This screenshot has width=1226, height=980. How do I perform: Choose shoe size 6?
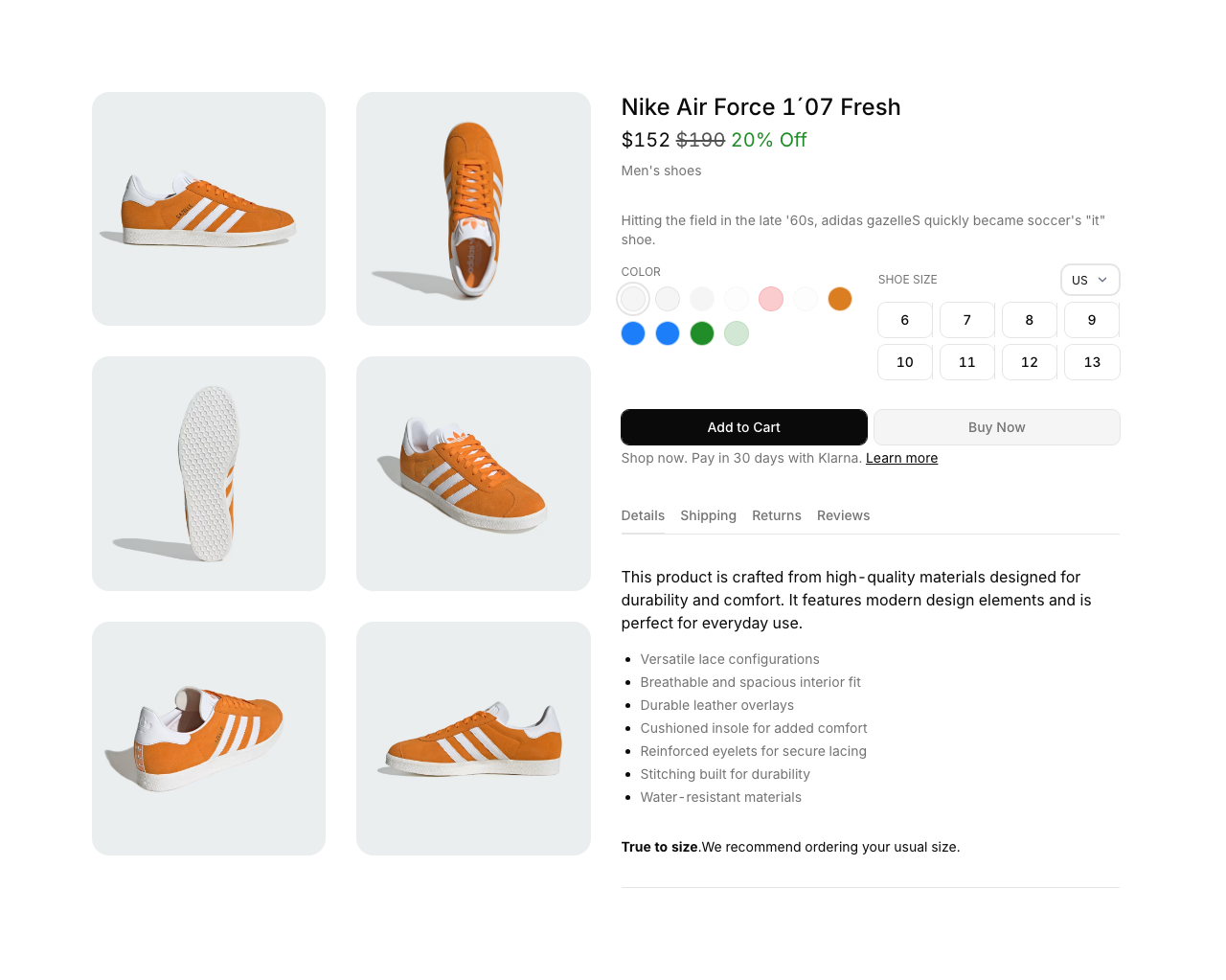(x=904, y=319)
